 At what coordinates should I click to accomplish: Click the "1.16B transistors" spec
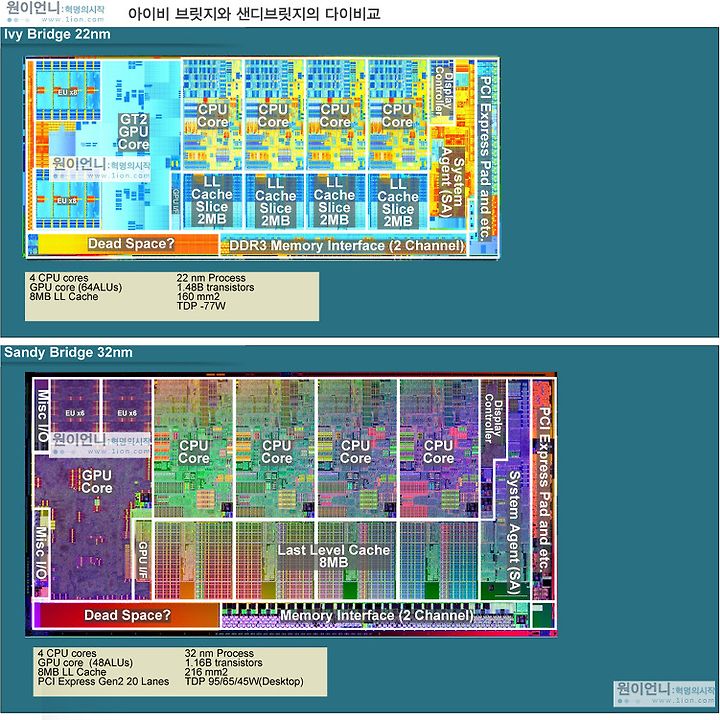(224, 663)
